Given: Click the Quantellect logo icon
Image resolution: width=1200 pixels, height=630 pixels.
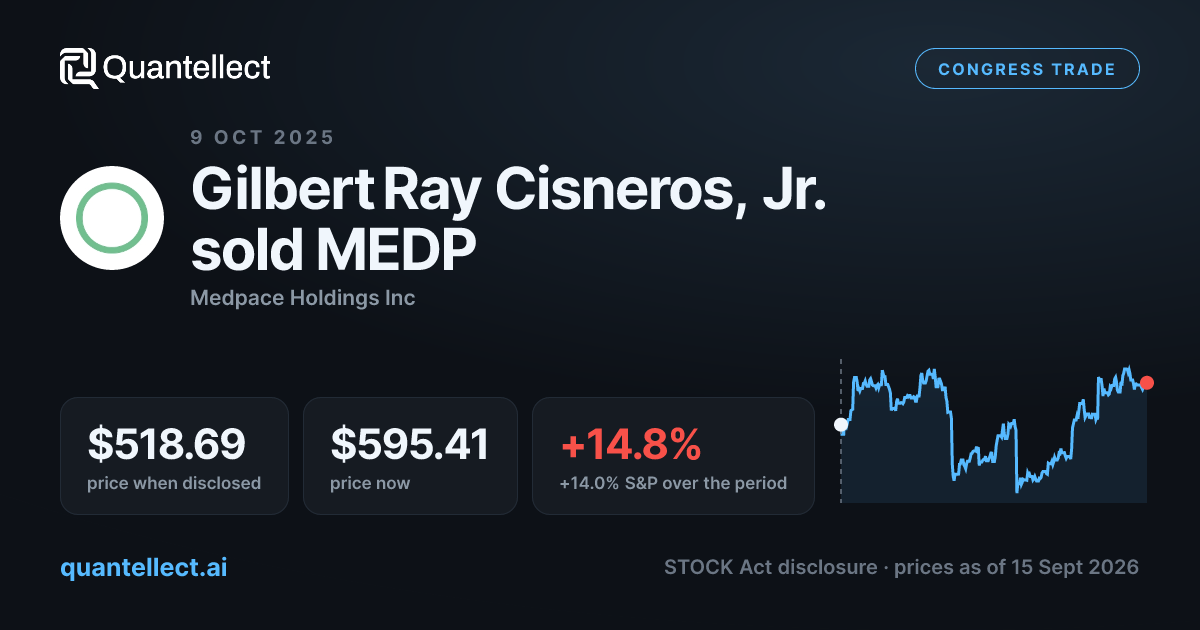Looking at the screenshot, I should 78,68.
